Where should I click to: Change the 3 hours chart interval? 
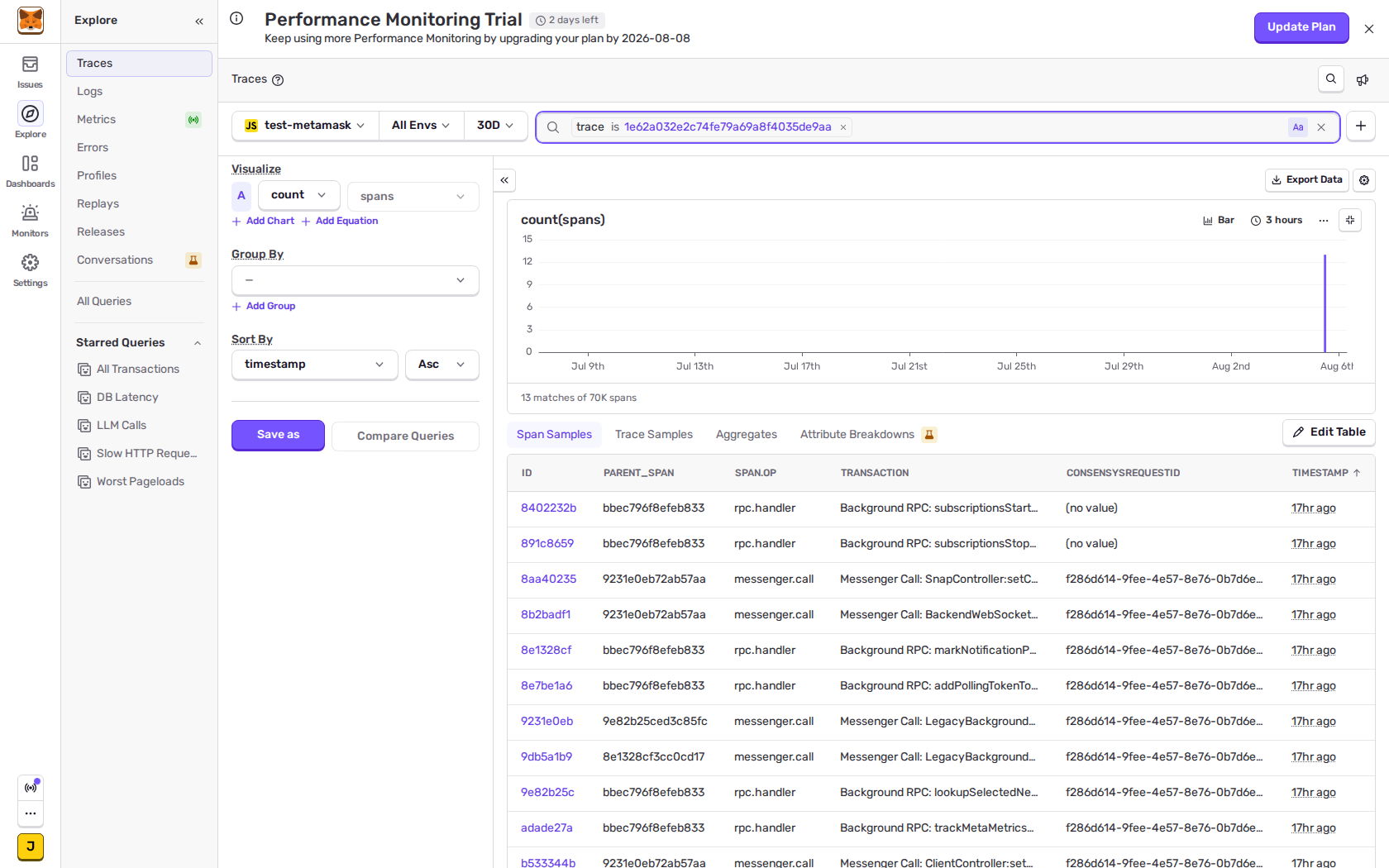[1277, 221]
